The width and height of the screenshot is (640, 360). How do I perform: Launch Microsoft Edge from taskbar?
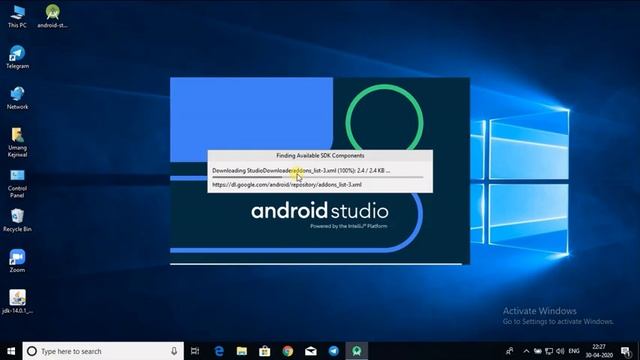point(219,351)
